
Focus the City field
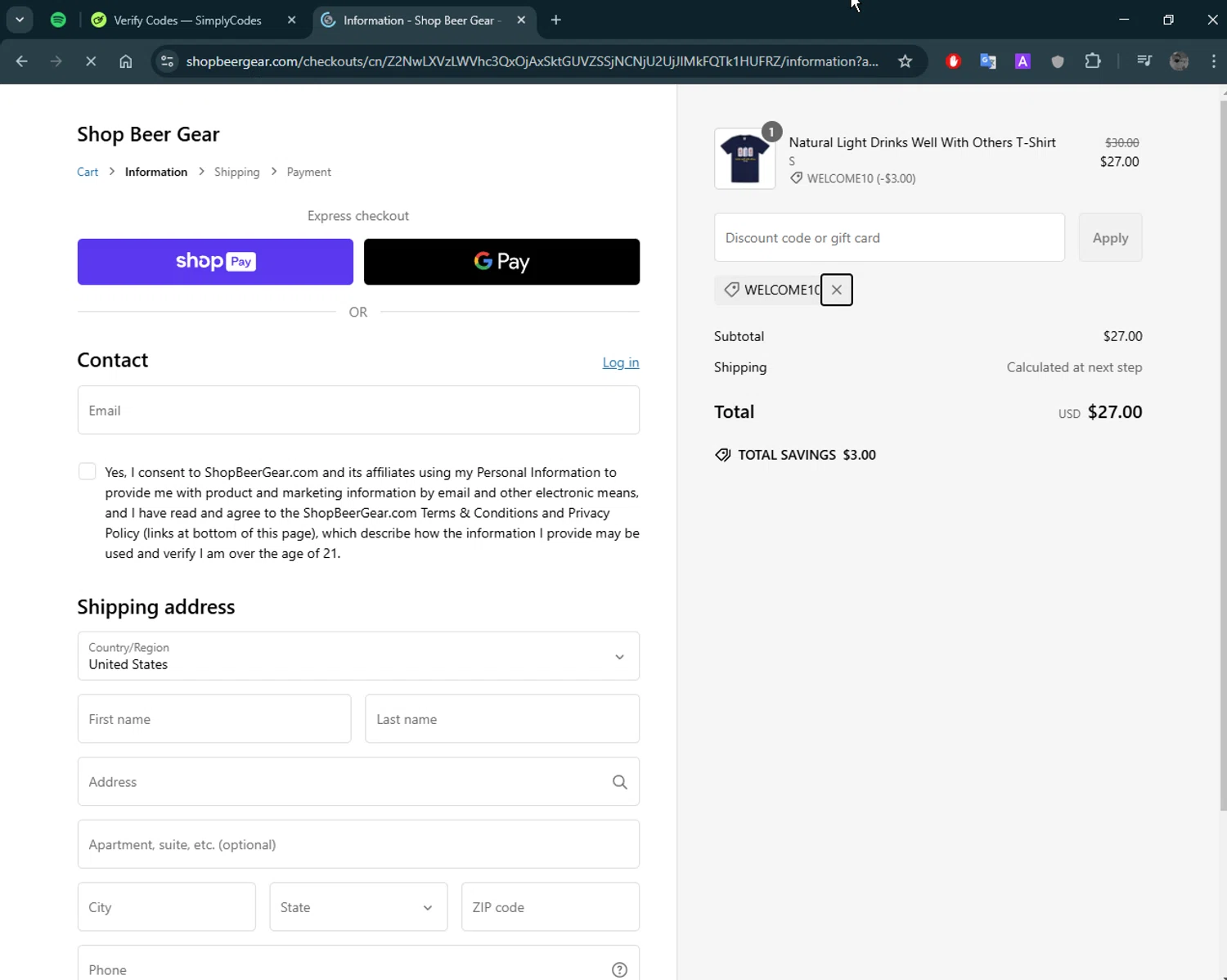(167, 906)
